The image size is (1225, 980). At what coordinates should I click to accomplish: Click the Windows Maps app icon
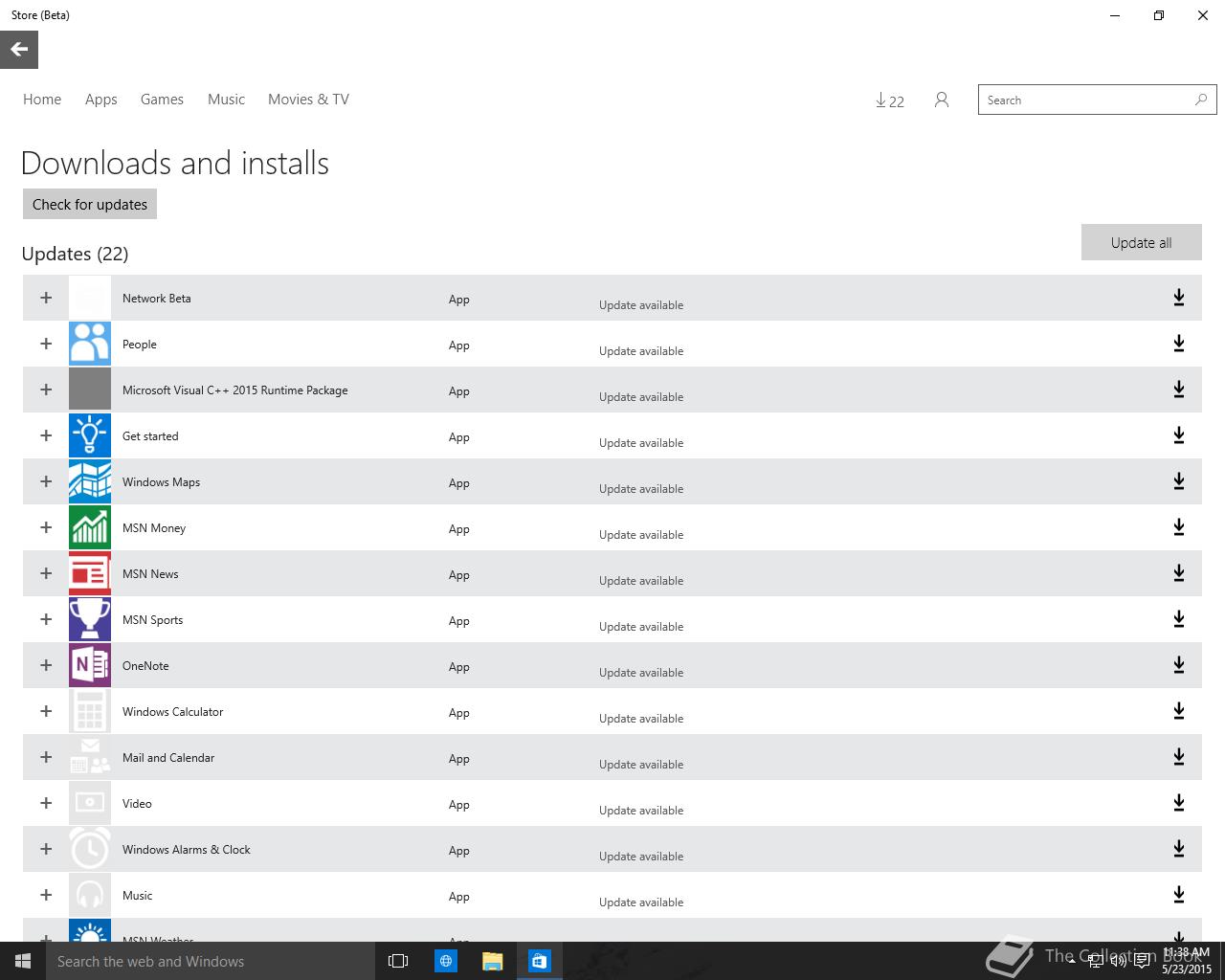90,481
